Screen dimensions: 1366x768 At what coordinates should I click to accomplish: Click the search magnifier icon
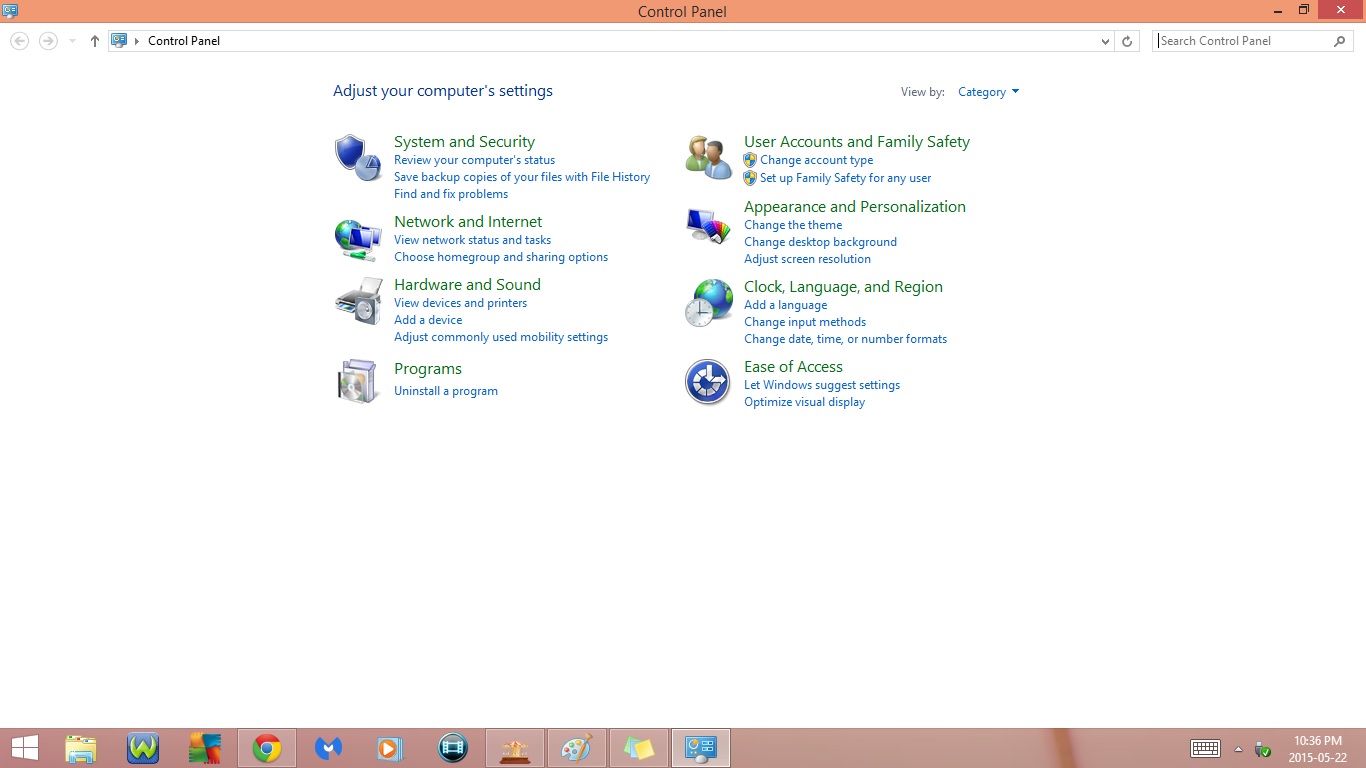click(1340, 41)
